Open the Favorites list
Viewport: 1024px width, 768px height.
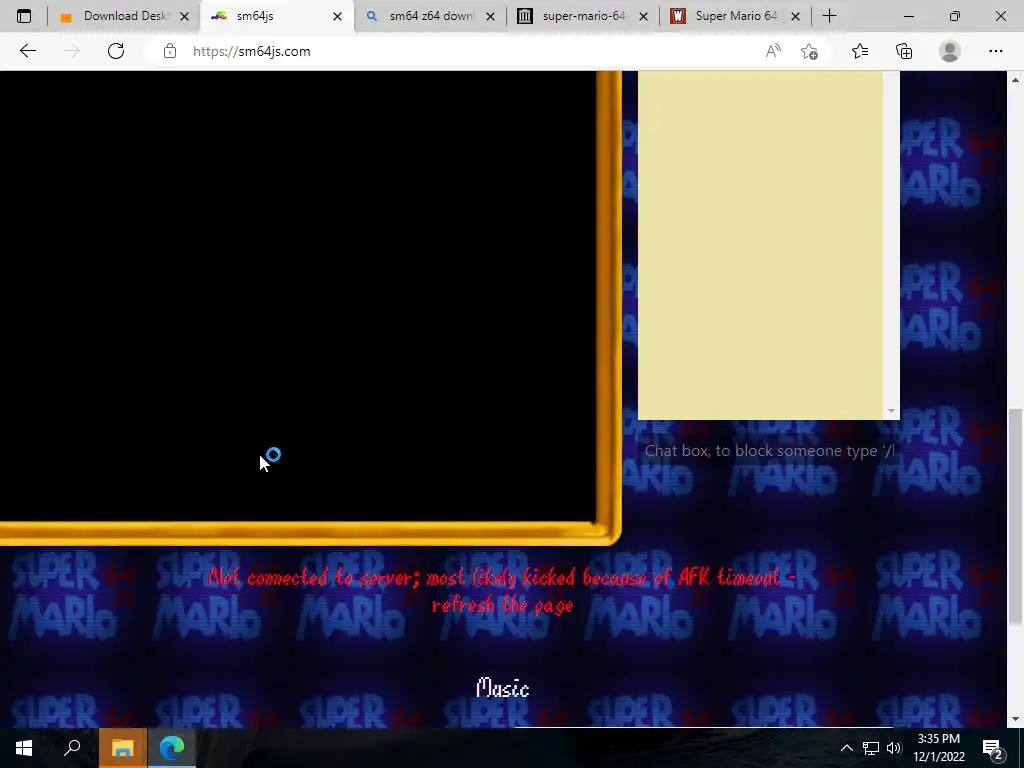pyautogui.click(x=859, y=51)
